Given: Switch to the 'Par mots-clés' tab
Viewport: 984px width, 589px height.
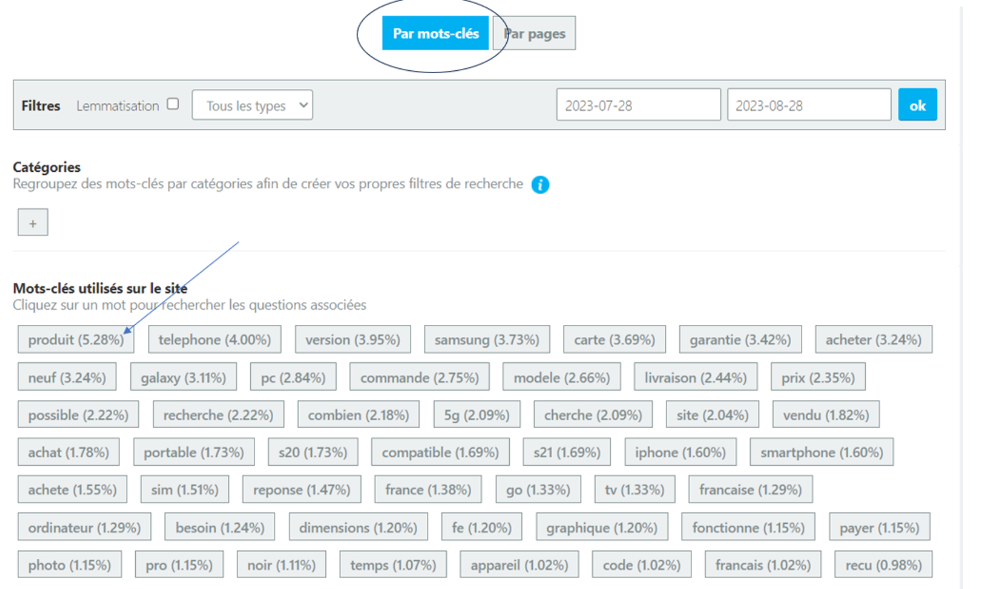Looking at the screenshot, I should tap(435, 33).
